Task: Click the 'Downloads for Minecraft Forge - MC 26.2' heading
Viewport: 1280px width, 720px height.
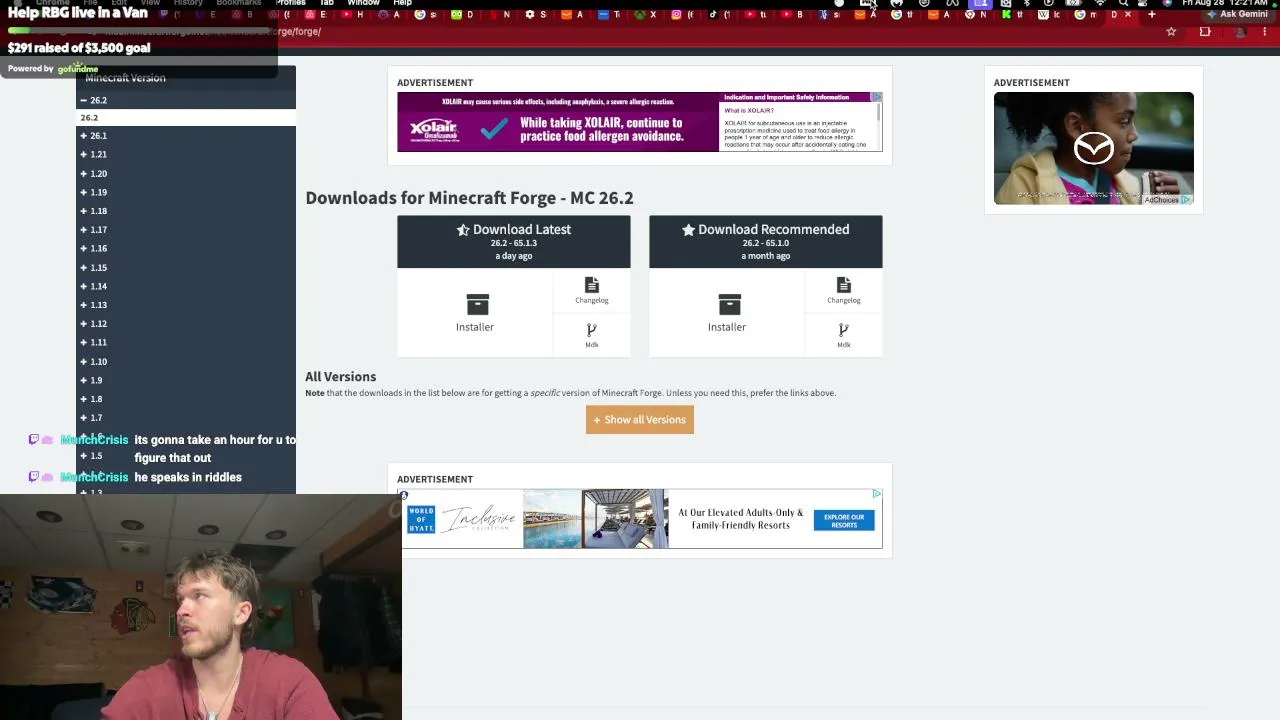Action: pos(469,198)
